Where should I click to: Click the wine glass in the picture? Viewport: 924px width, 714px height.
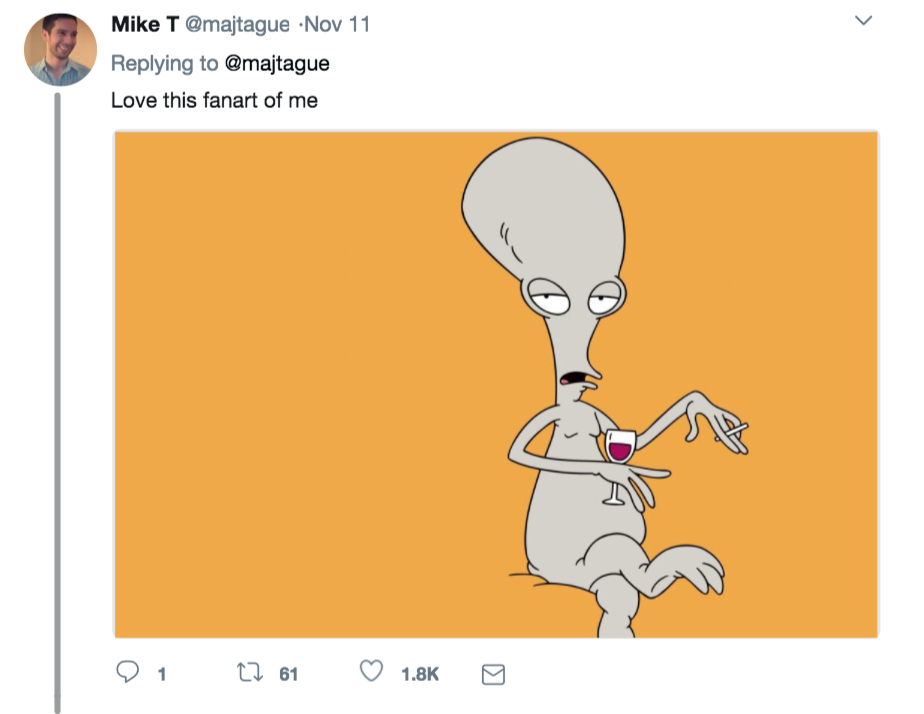pos(621,449)
